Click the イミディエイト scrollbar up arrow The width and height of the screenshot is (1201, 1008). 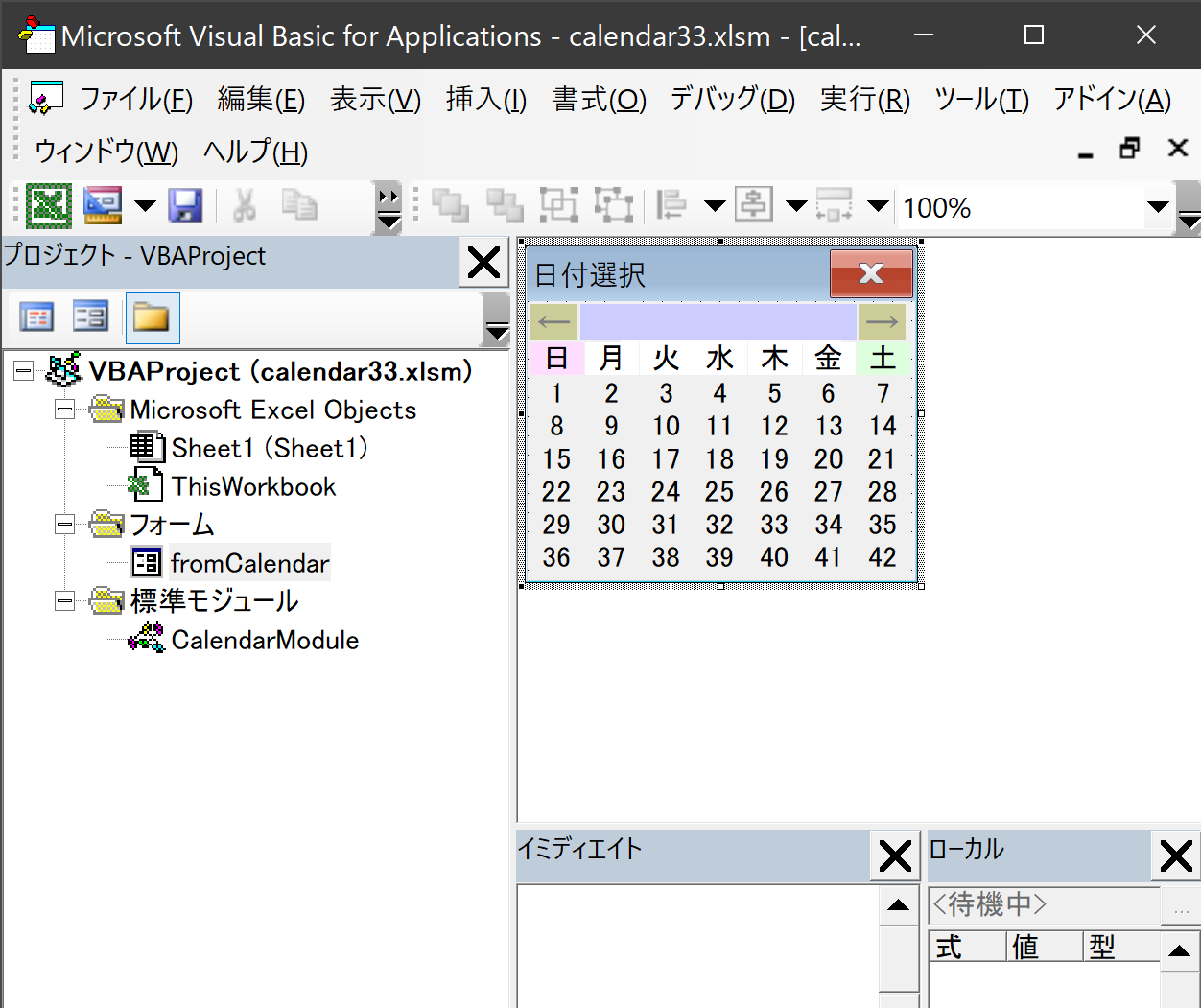tap(899, 905)
